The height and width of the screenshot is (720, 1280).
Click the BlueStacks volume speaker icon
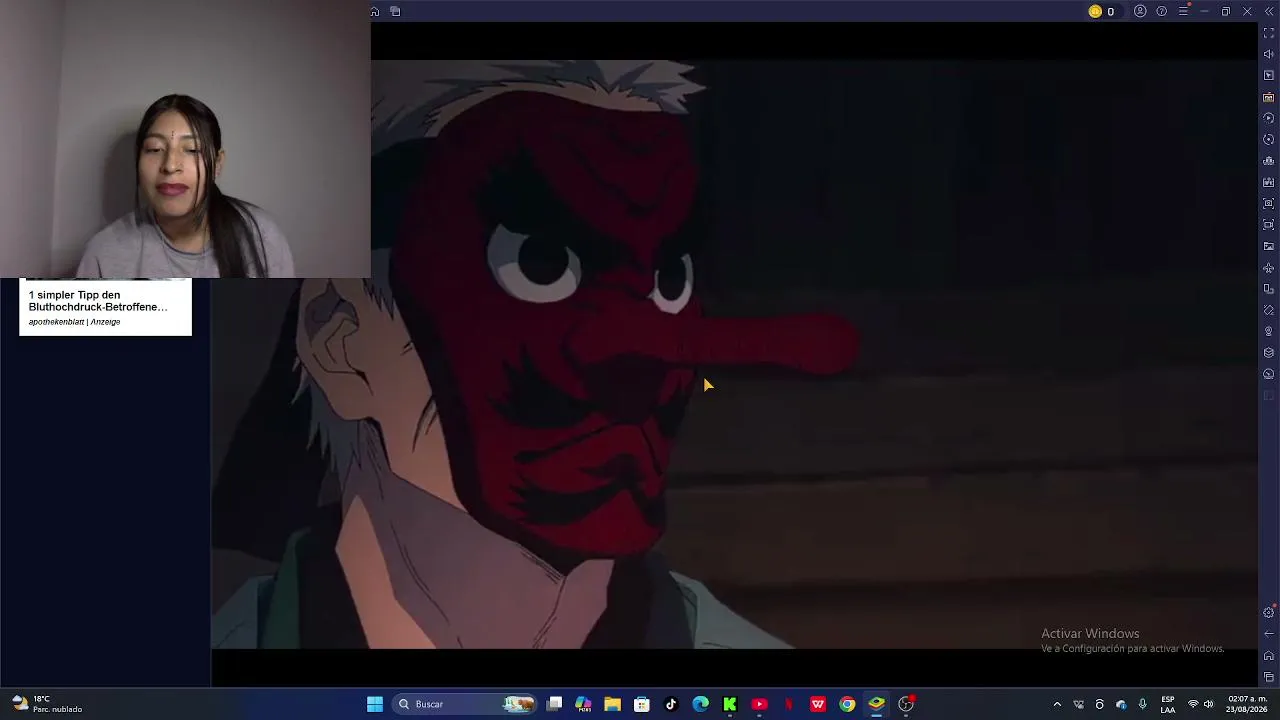pos(1269,54)
